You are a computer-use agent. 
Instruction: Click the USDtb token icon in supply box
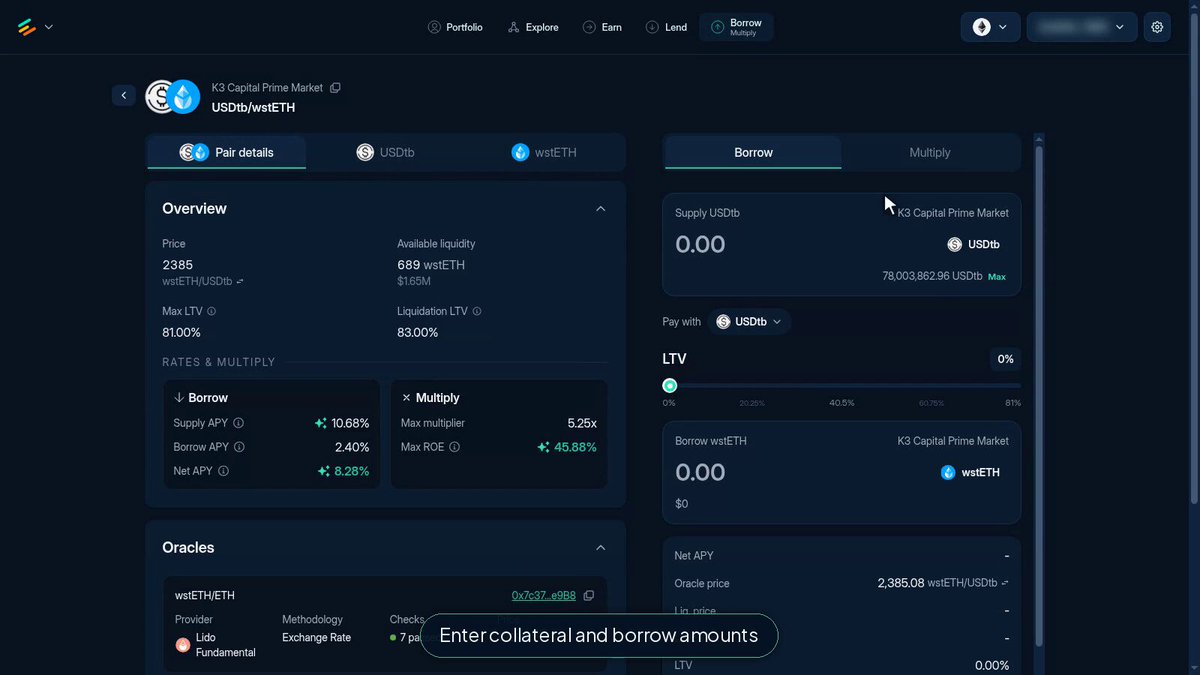tap(954, 244)
